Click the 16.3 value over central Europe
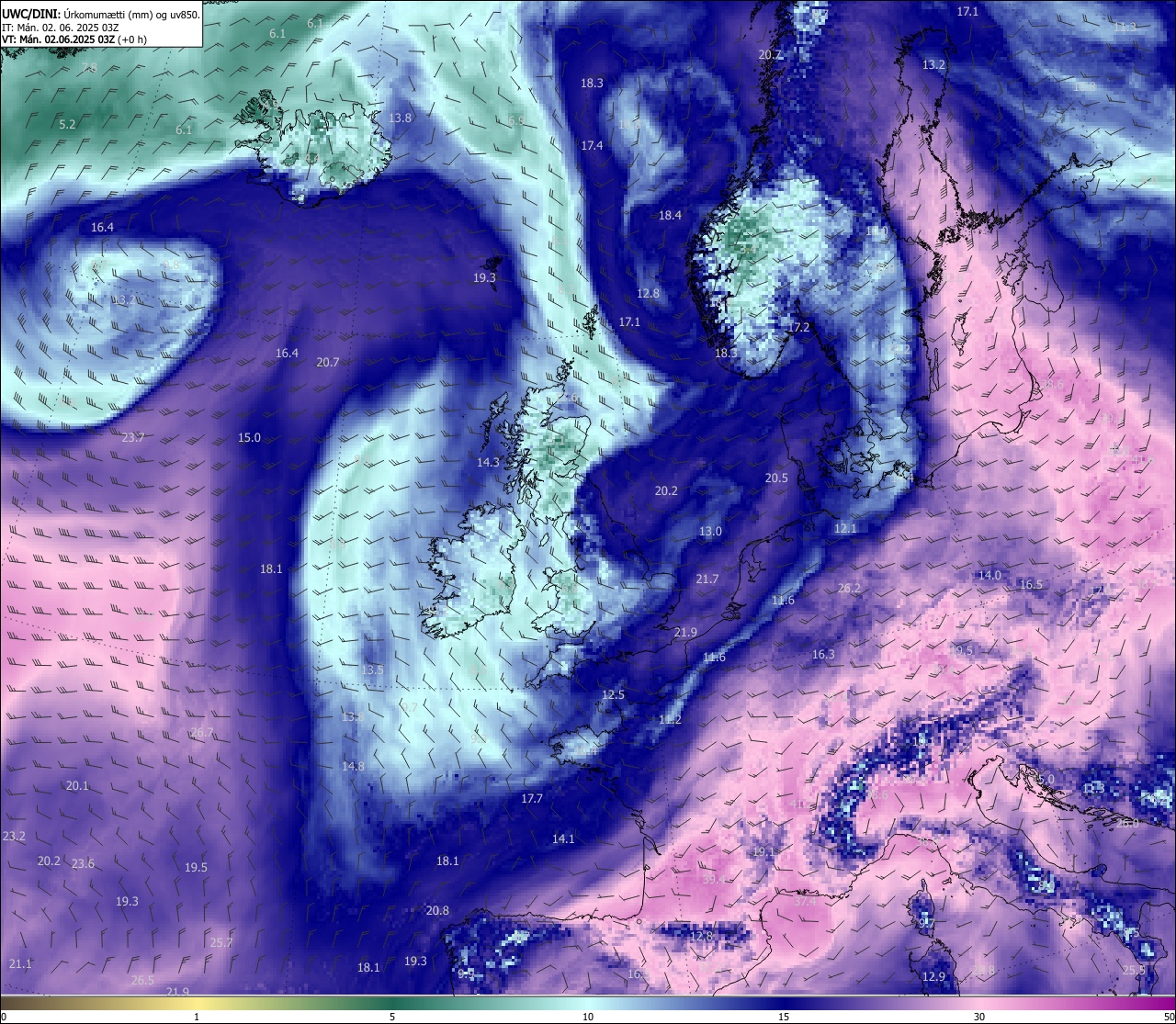Screen dimensions: 1176x1024 coord(823,654)
